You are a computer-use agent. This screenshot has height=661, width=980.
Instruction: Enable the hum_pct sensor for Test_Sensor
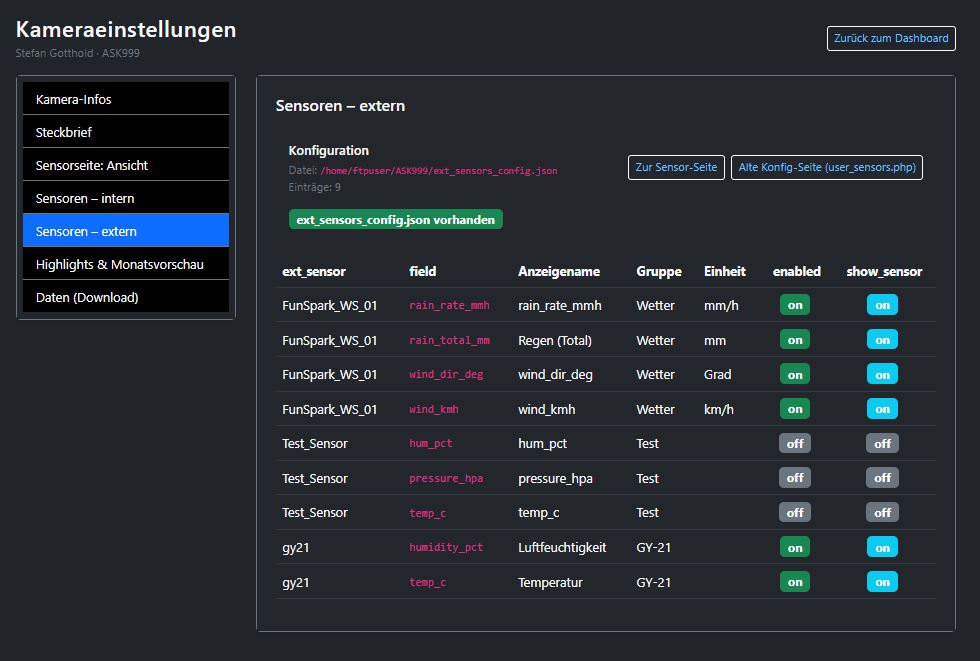click(x=794, y=443)
